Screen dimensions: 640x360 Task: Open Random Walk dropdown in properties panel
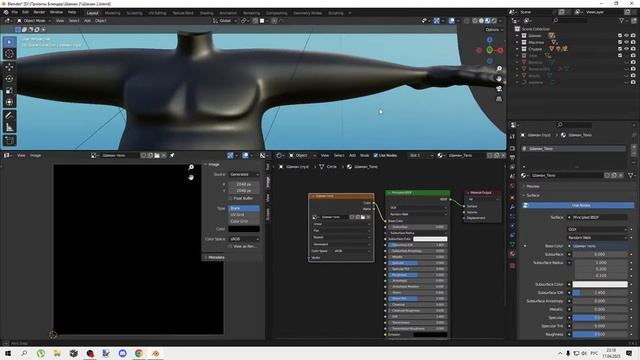598,238
